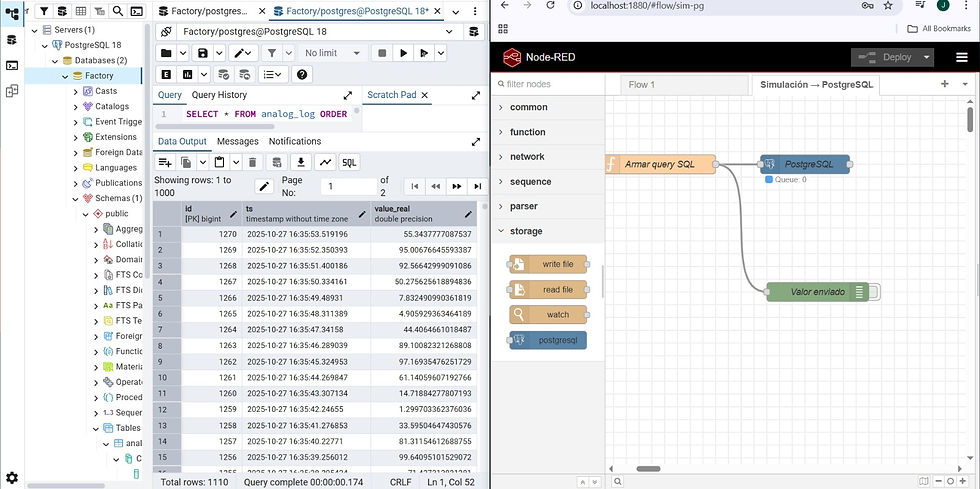Expand the network palette category
The height and width of the screenshot is (489, 980).
[548, 157]
